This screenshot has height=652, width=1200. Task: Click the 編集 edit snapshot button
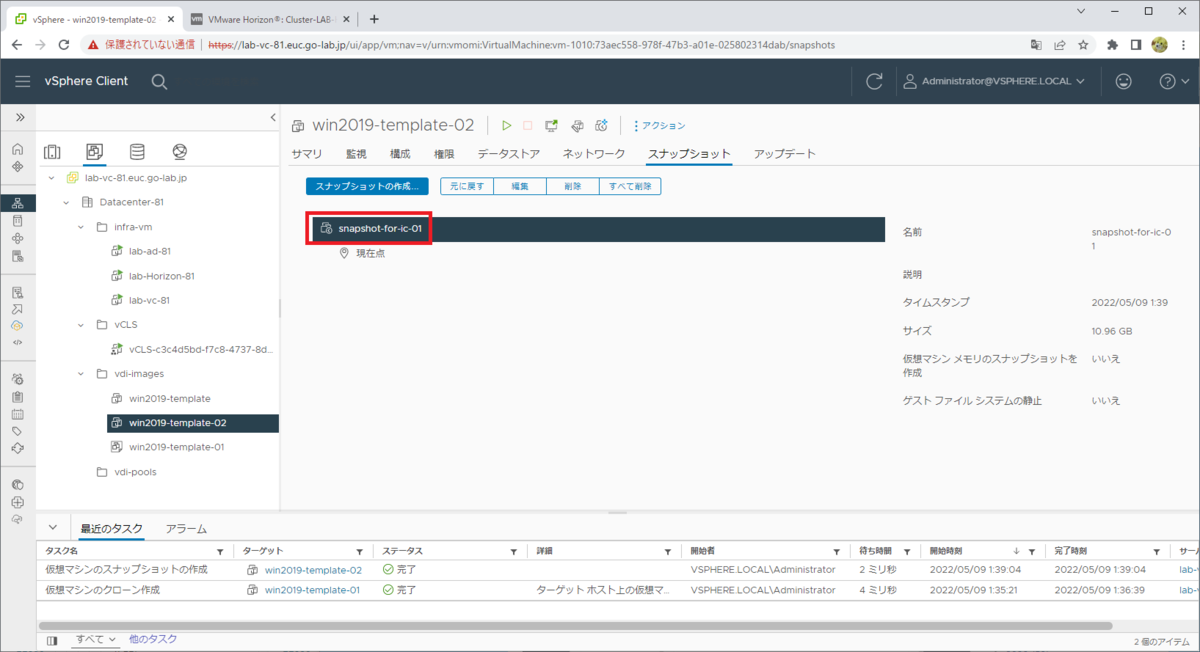520,186
